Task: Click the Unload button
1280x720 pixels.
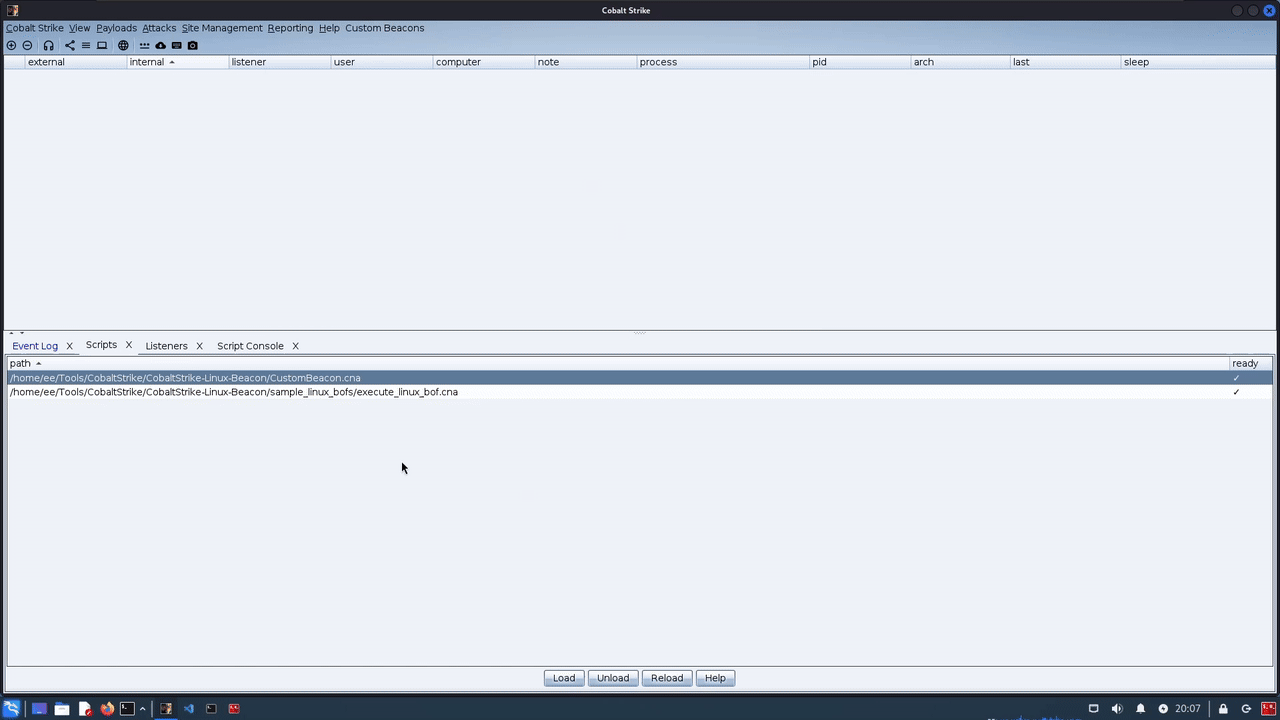Action: pyautogui.click(x=613, y=678)
